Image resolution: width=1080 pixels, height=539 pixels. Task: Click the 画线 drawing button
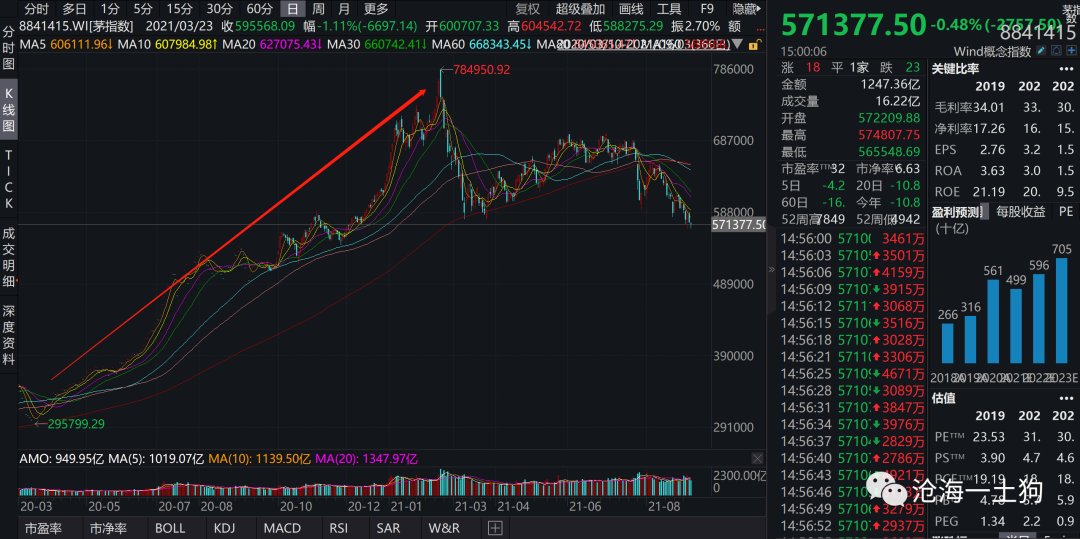630,9
